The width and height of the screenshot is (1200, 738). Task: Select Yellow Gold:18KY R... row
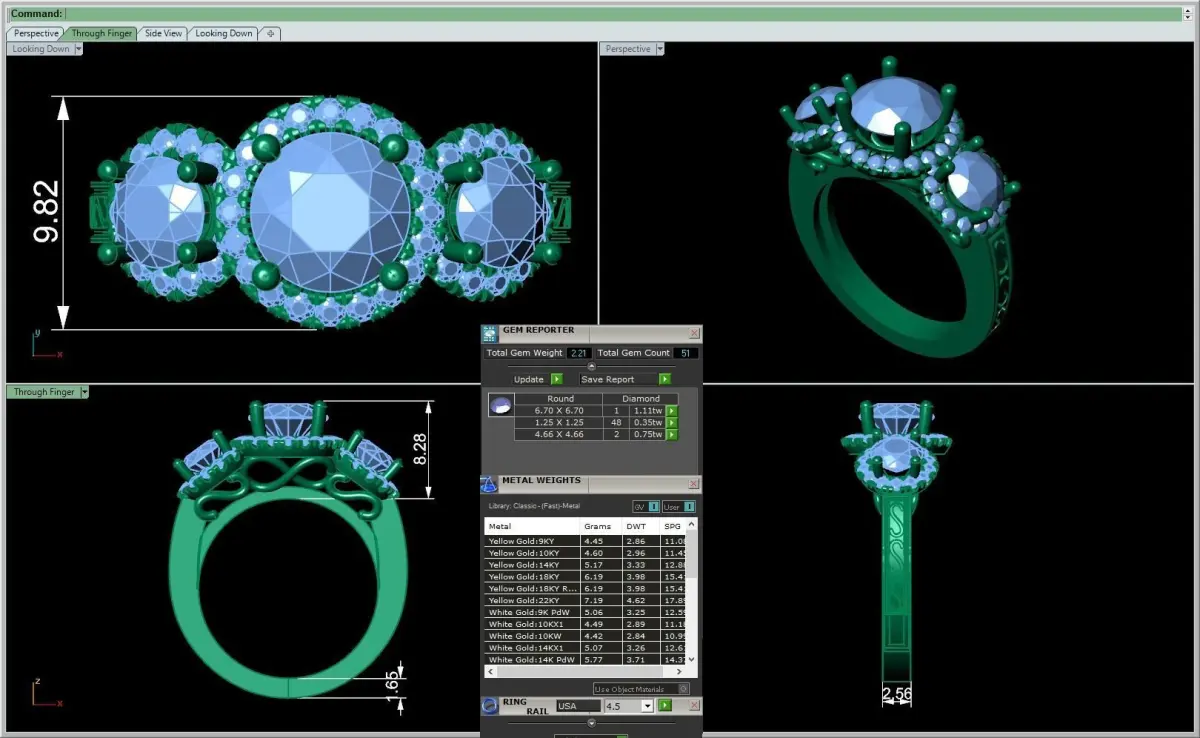pyautogui.click(x=585, y=588)
